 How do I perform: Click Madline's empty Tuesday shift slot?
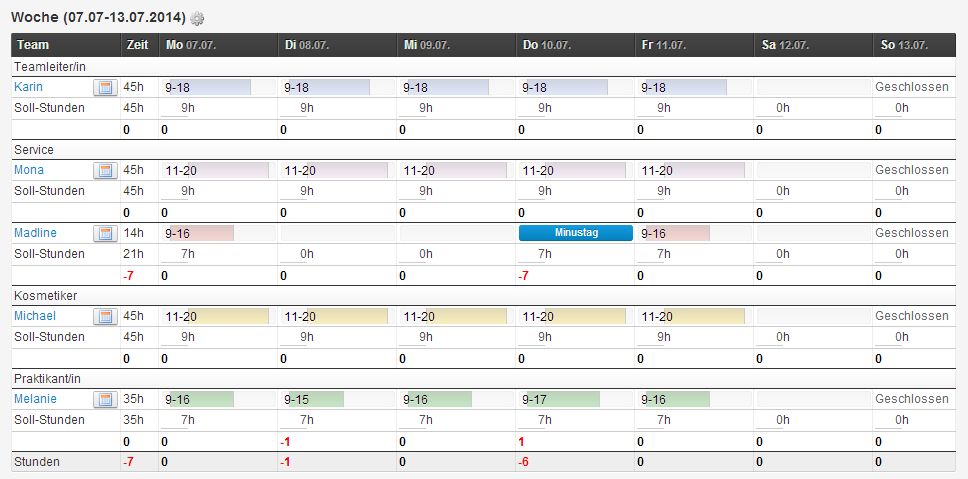(x=337, y=233)
